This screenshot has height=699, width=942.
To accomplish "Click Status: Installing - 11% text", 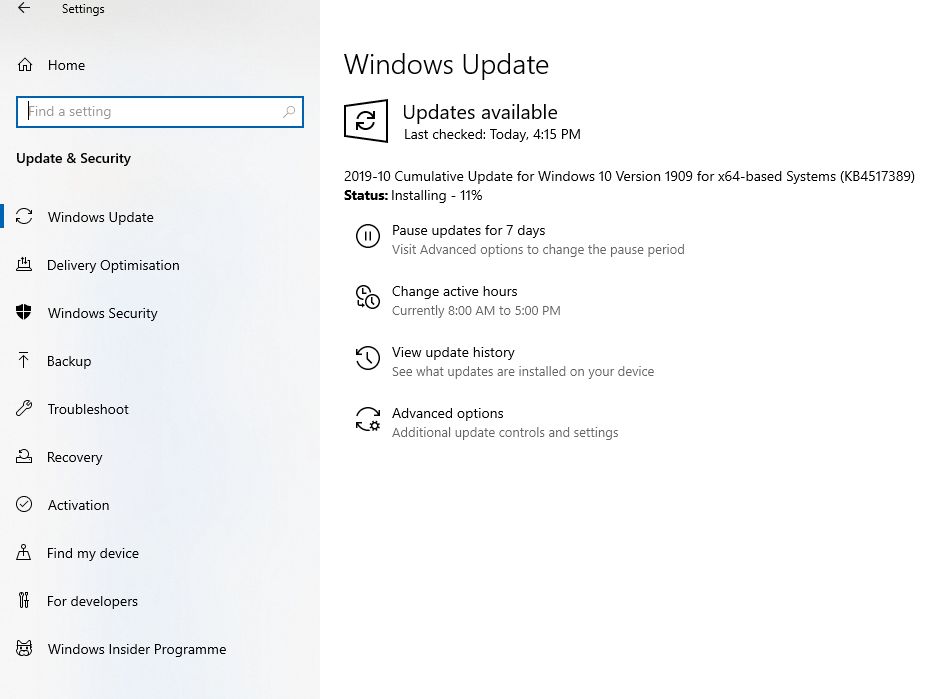I will 413,196.
